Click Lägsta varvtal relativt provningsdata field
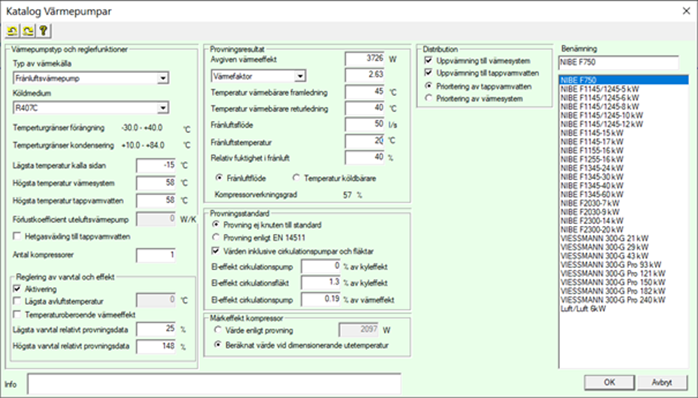Viewport: 698px width, 398px height. pos(156,329)
